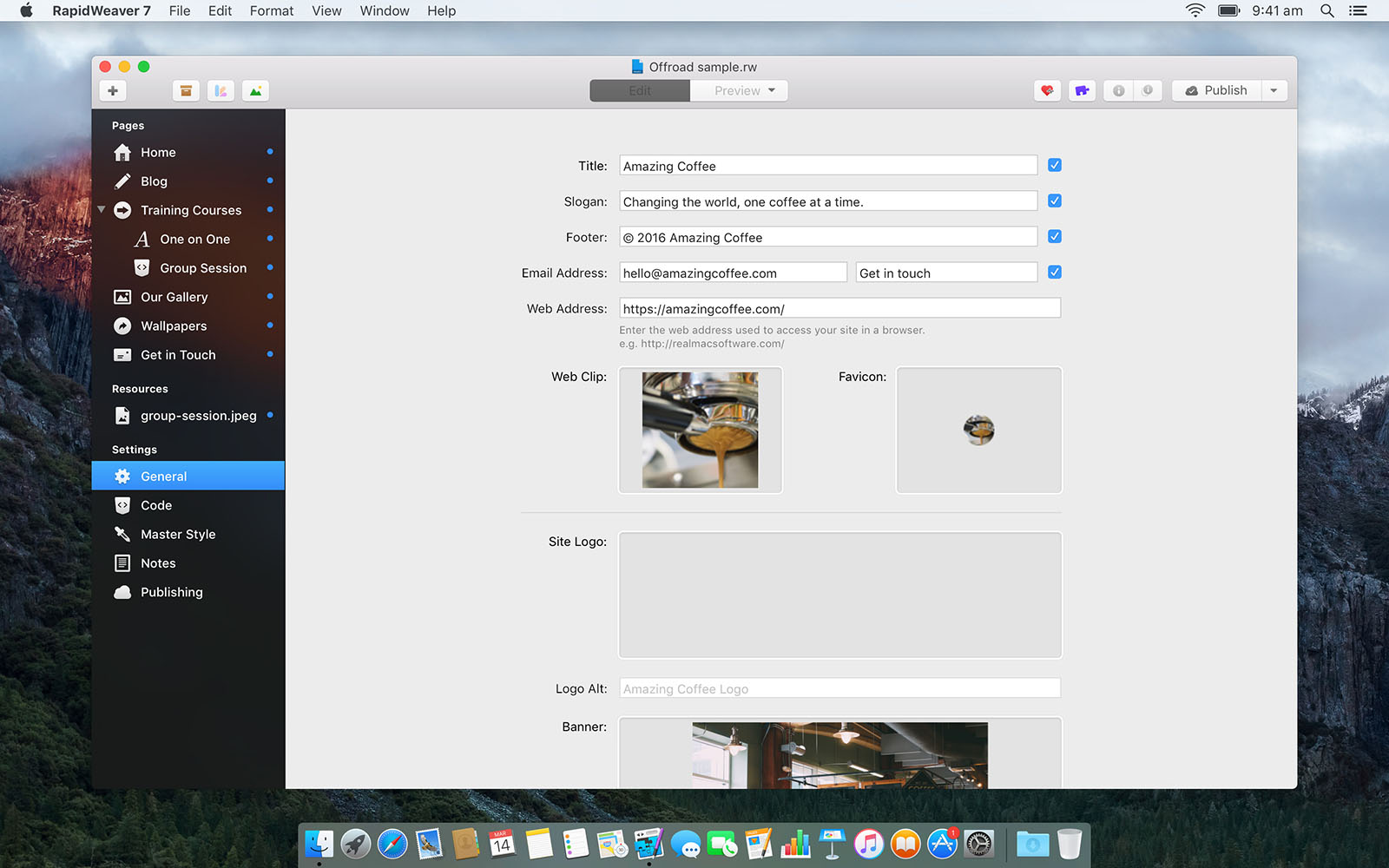
Task: Select the group-session.jpeg resource
Action: tap(188, 416)
